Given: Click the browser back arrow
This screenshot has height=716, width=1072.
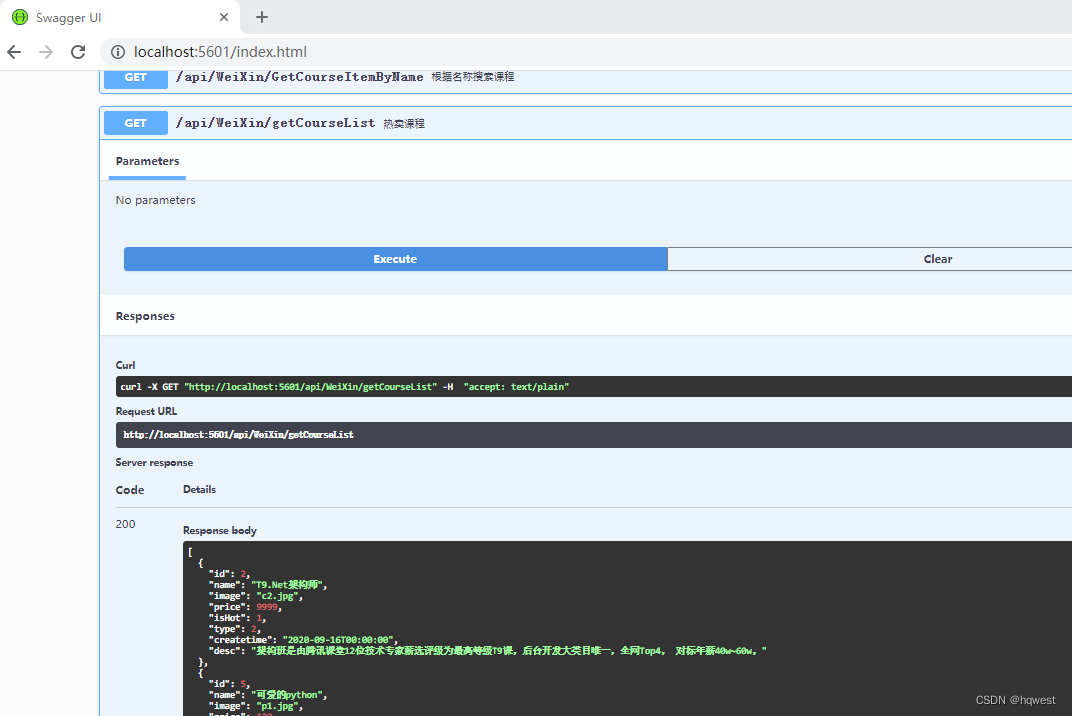Looking at the screenshot, I should [14, 52].
